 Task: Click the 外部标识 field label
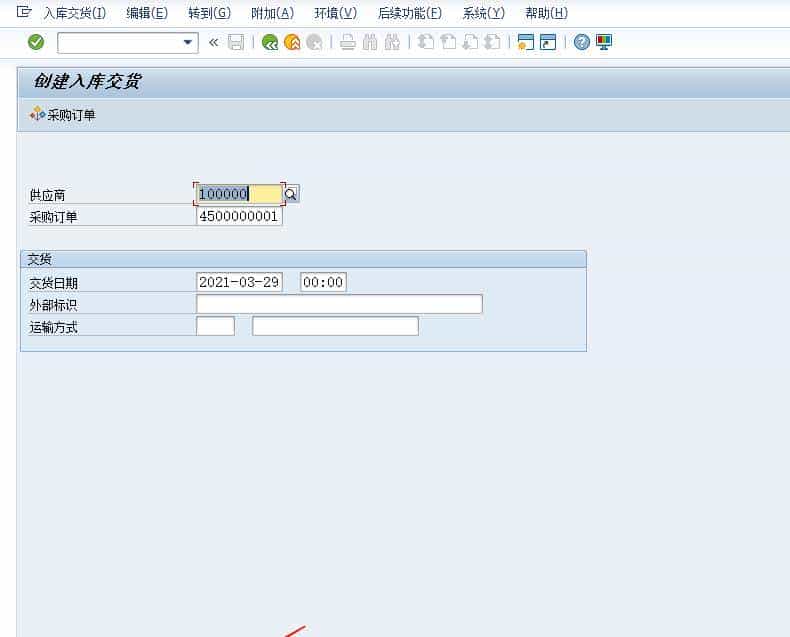53,305
